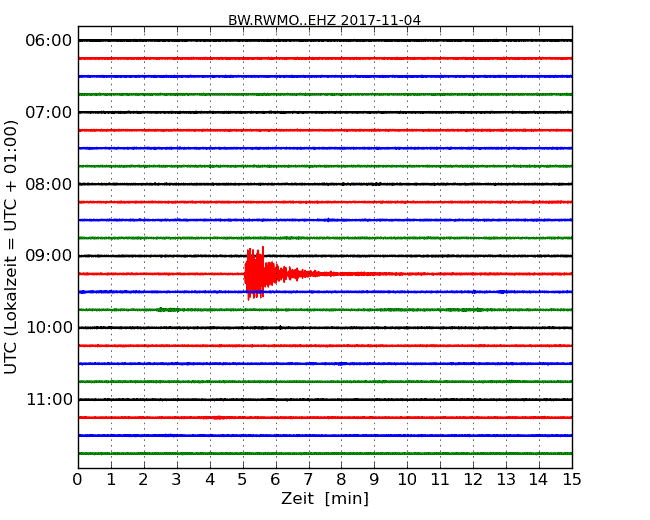Click the y-axis label UTC (Lokalzeit = UTC + 01:00)
This screenshot has height=520, width=650.
click(x=11, y=247)
